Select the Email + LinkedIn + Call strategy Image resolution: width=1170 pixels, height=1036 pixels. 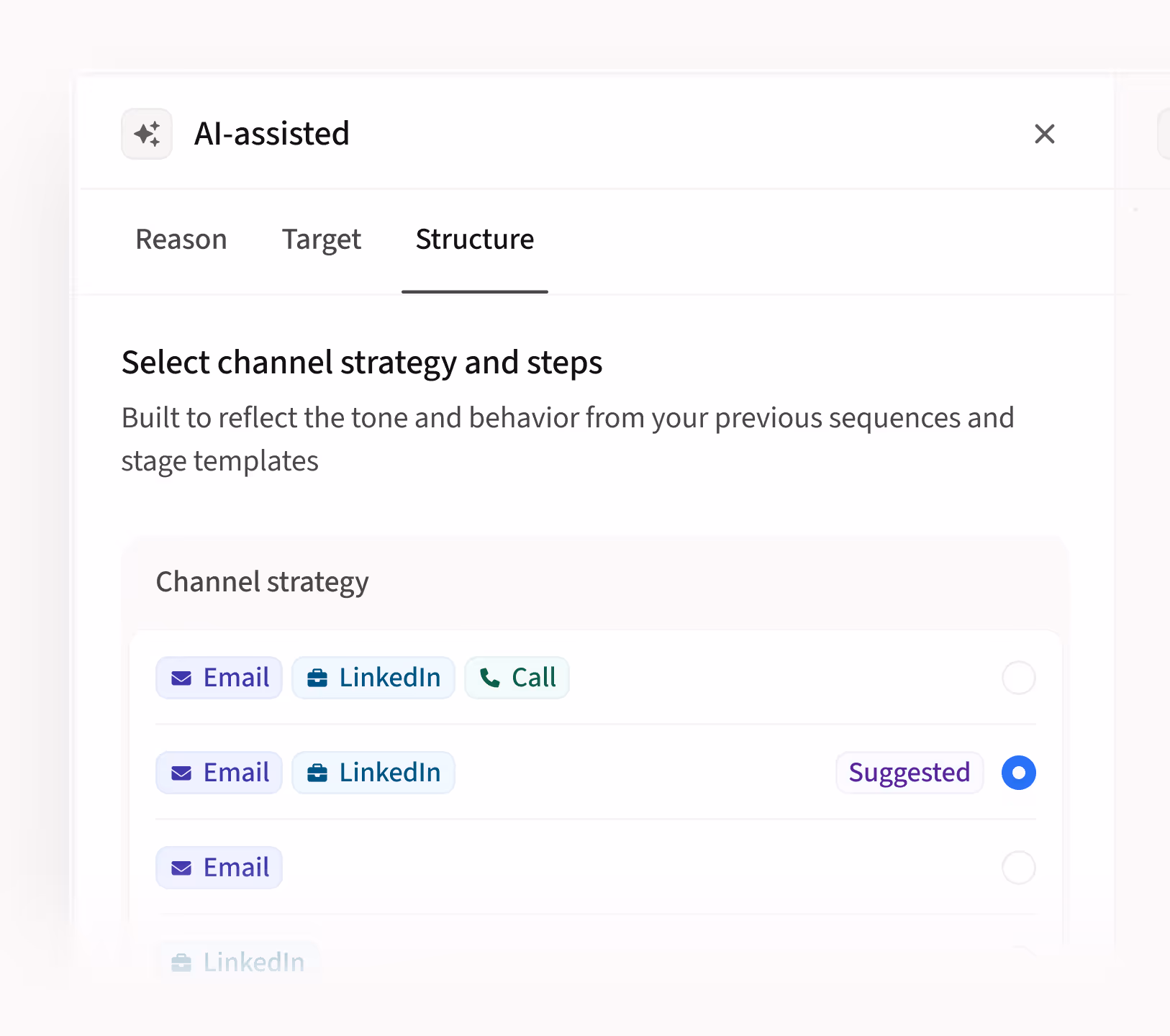(1017, 677)
